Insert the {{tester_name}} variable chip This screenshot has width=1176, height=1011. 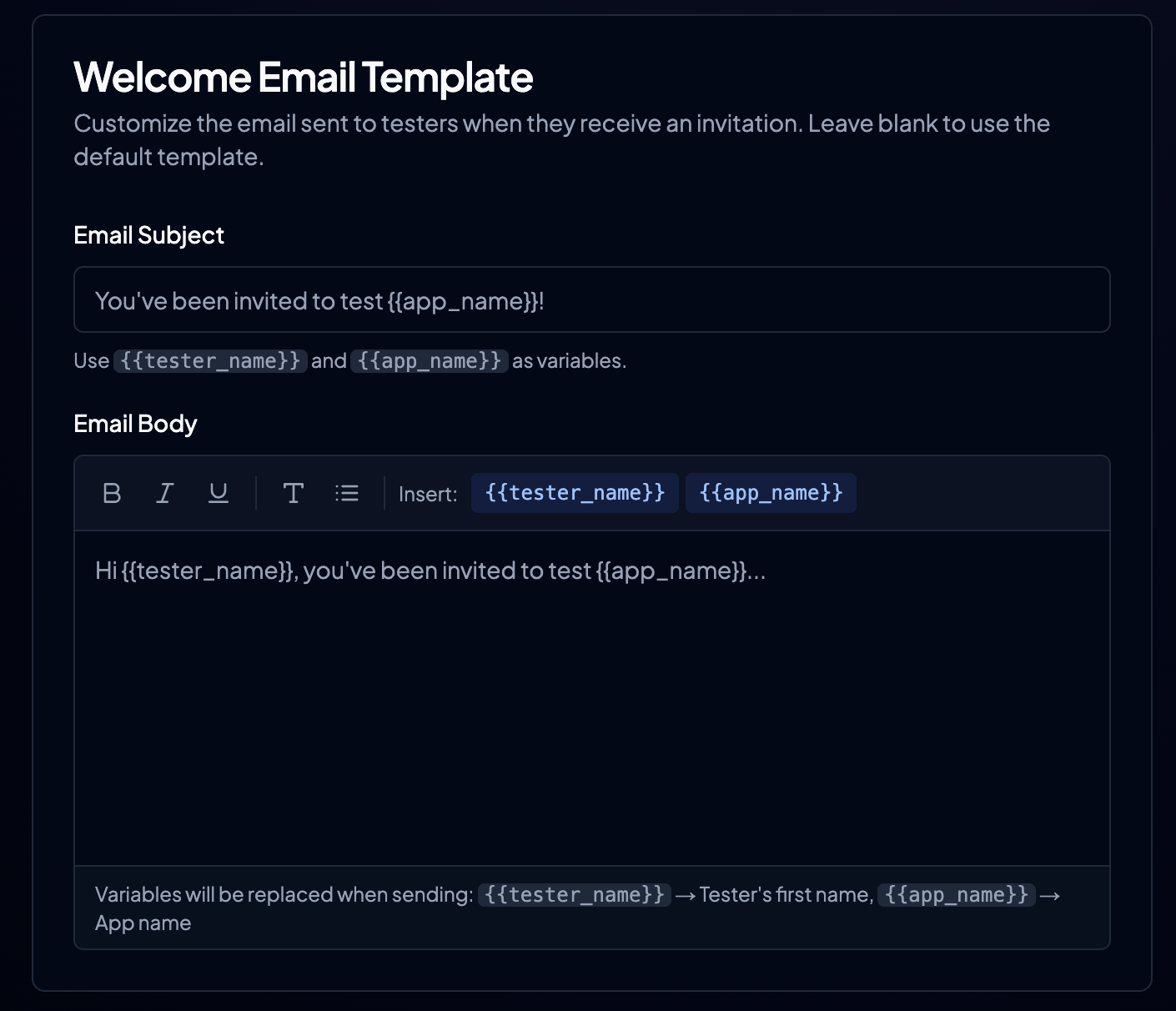[575, 493]
